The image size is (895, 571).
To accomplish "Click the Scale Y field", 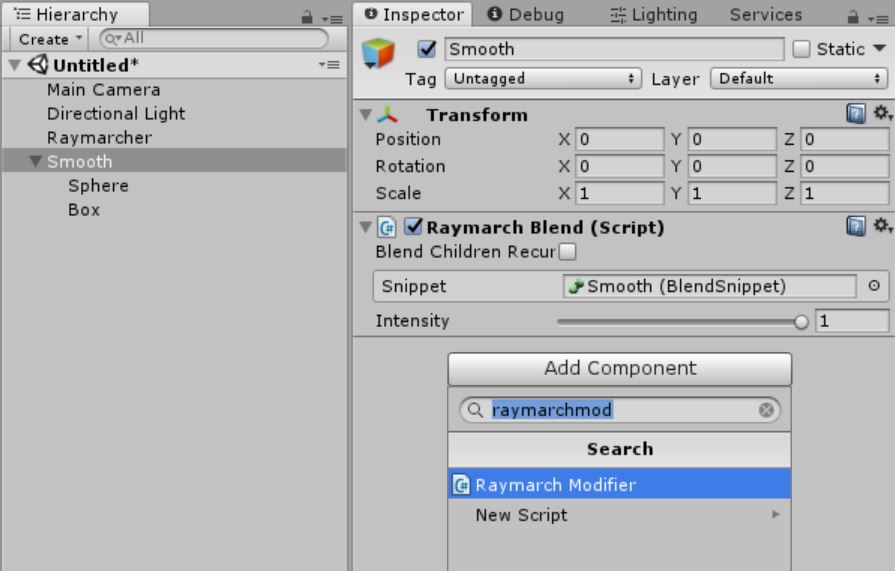I will (732, 193).
